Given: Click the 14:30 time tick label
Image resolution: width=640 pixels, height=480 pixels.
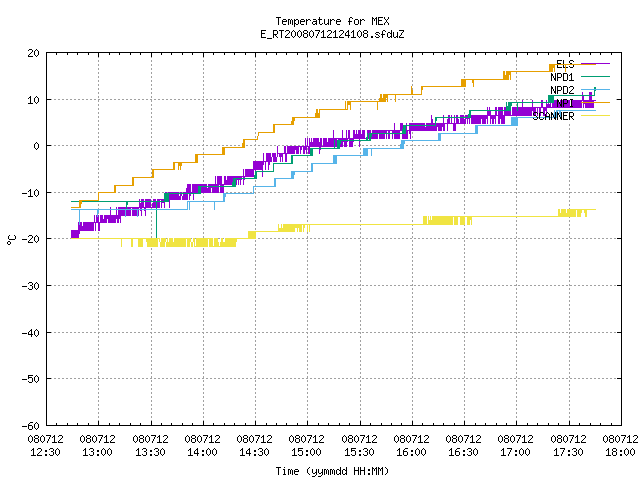Looking at the screenshot, I should coord(255,452).
